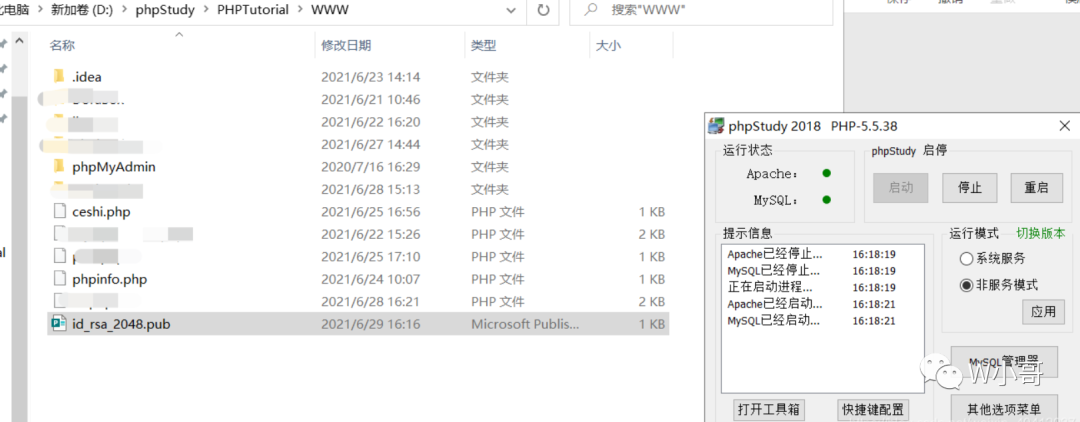Viewport: 1080px width, 422px height.
Task: Select 系统服务 run mode radio button
Action: click(966, 259)
